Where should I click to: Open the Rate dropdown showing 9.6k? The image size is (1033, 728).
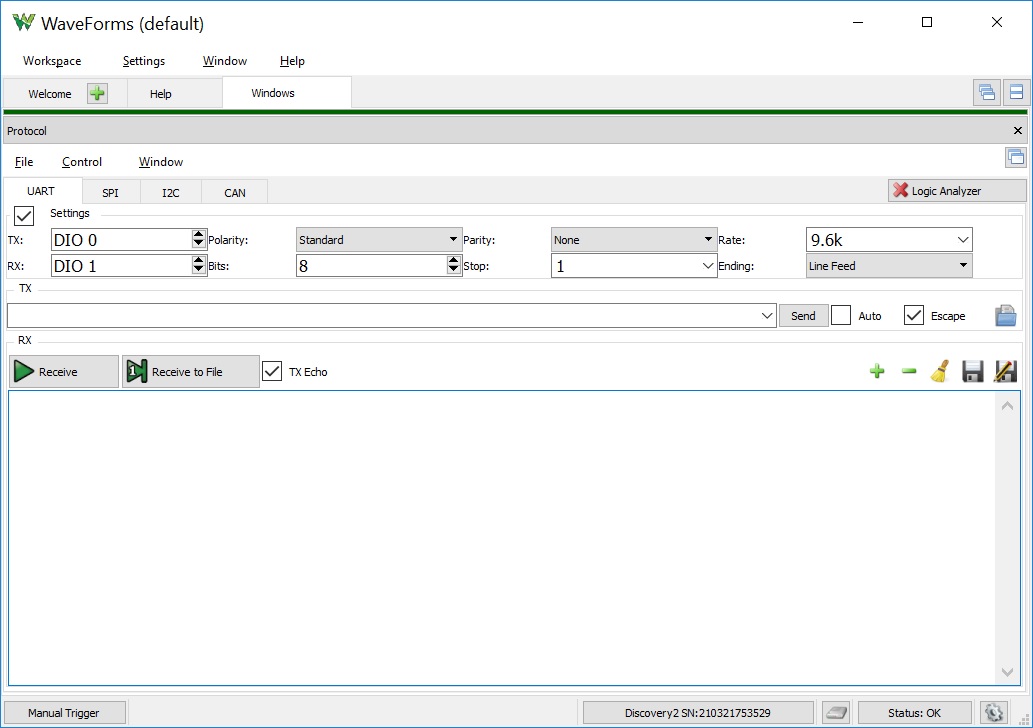click(x=889, y=240)
